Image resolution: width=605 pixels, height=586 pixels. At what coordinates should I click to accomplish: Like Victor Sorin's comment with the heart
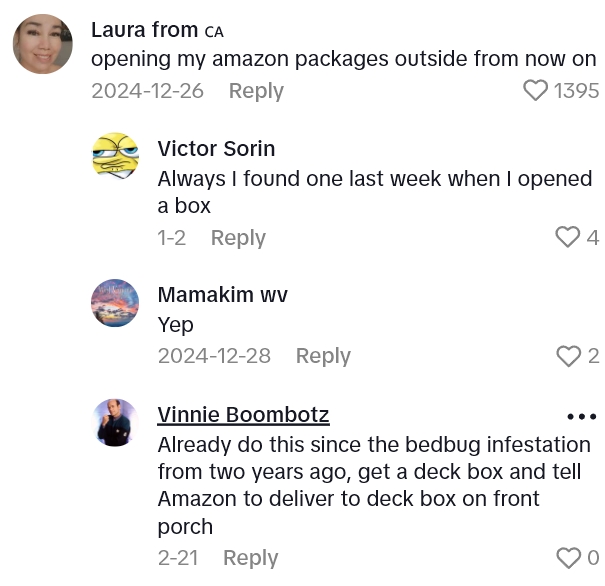[x=567, y=238]
